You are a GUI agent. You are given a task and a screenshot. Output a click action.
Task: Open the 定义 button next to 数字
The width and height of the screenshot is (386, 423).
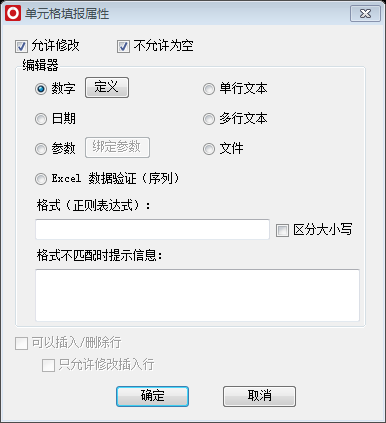tap(107, 88)
